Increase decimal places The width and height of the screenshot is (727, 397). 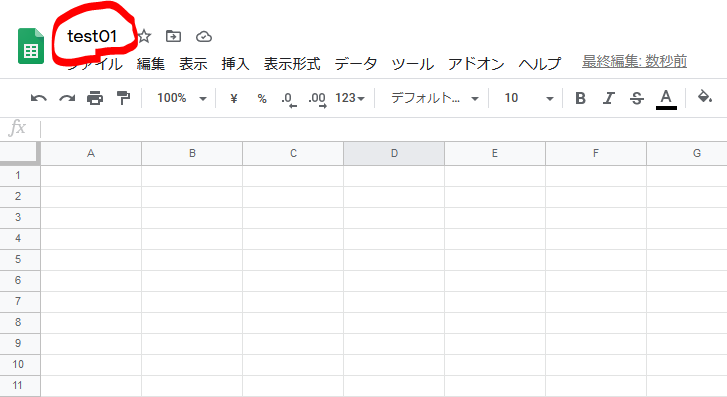click(x=318, y=100)
